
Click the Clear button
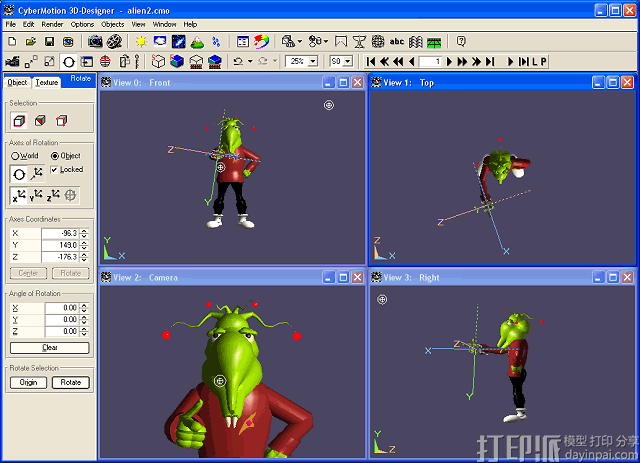click(49, 348)
